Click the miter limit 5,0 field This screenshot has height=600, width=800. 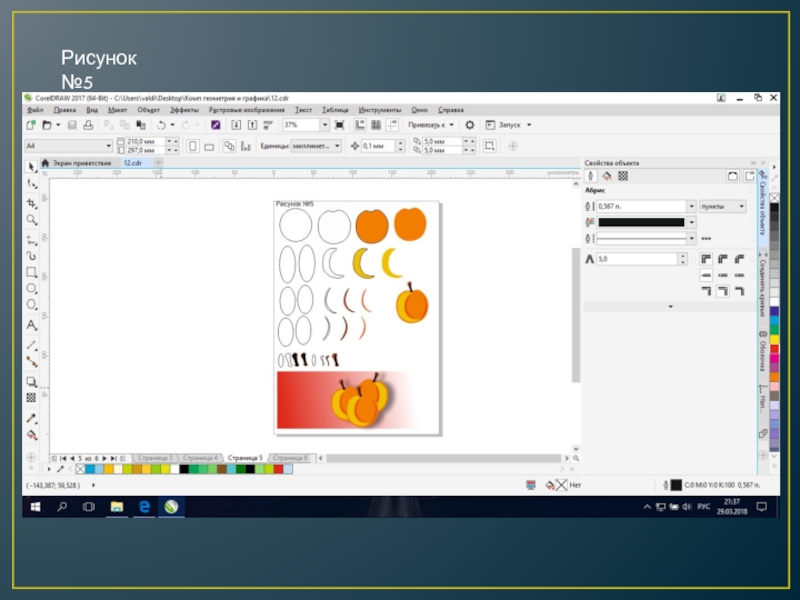click(x=637, y=259)
